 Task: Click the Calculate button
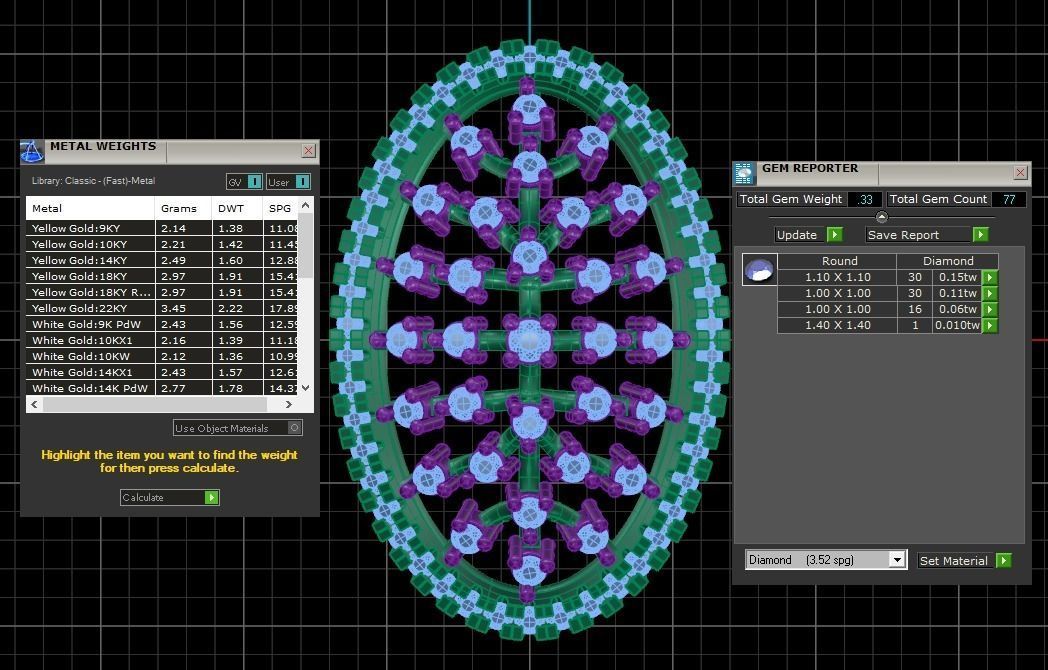(170, 497)
